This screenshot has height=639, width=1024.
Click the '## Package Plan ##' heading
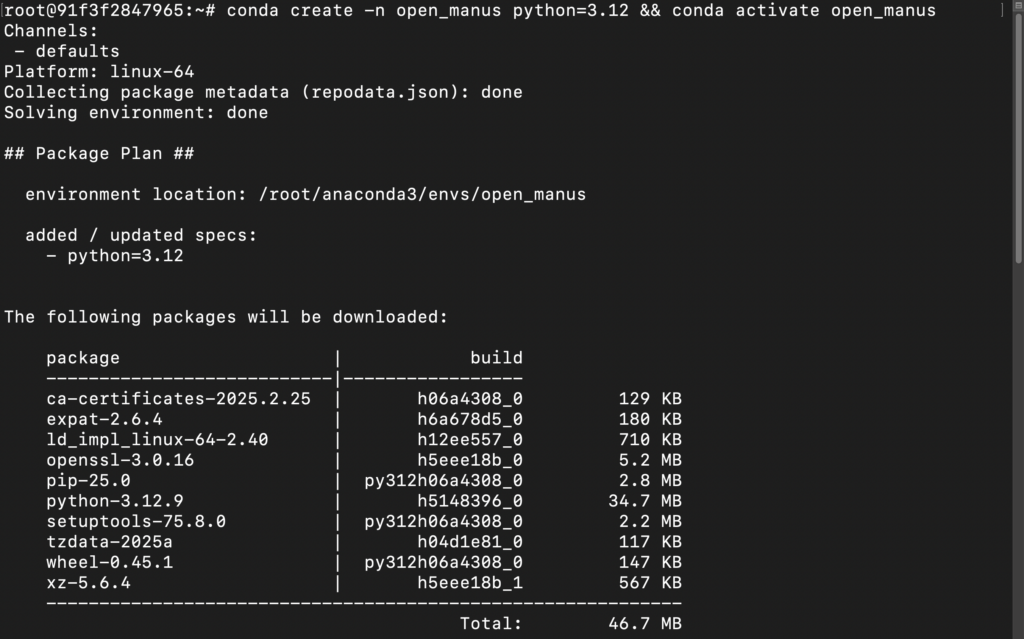[99, 154]
